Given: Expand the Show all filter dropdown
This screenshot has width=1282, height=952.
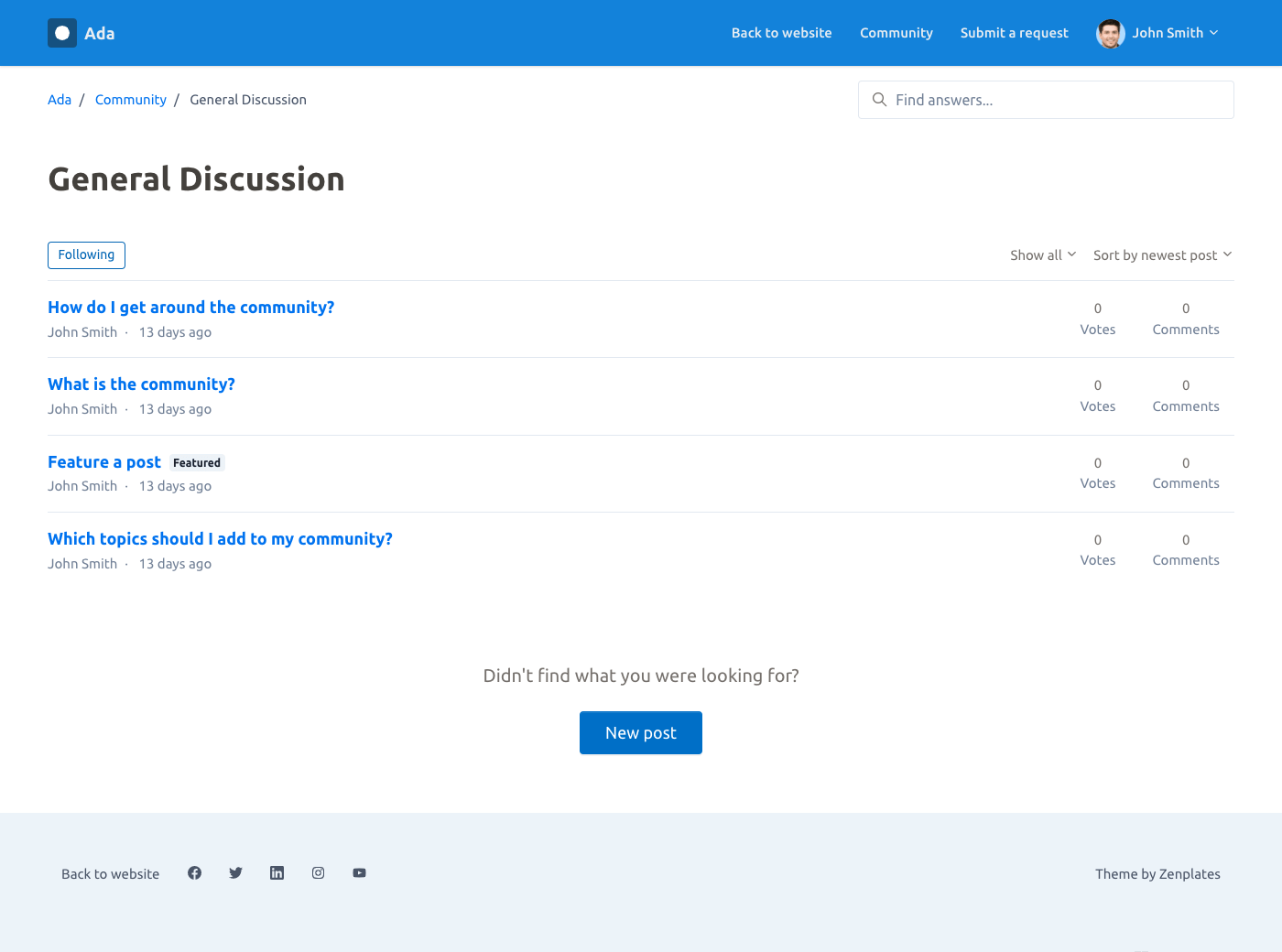Looking at the screenshot, I should click(x=1042, y=255).
